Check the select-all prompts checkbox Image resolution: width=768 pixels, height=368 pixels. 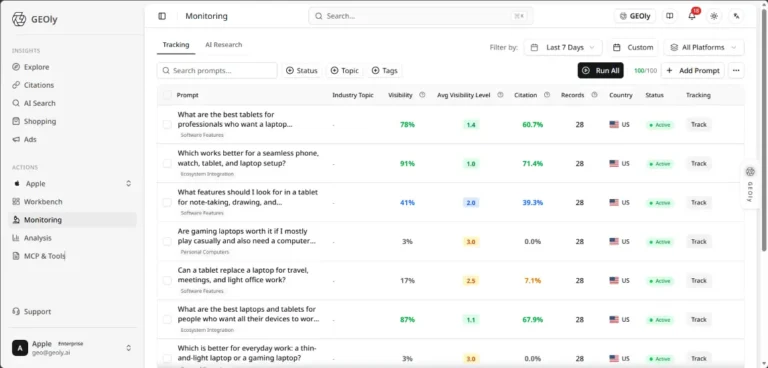[x=168, y=95]
